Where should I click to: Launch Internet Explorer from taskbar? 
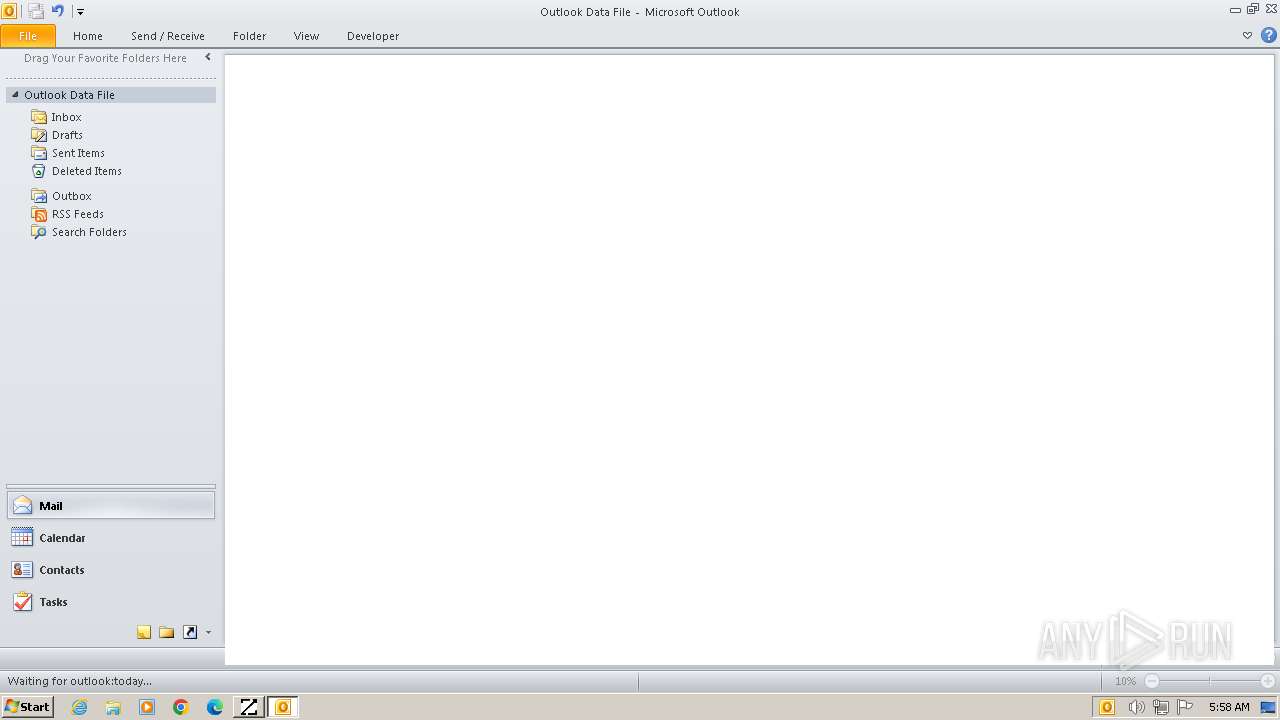(80, 707)
